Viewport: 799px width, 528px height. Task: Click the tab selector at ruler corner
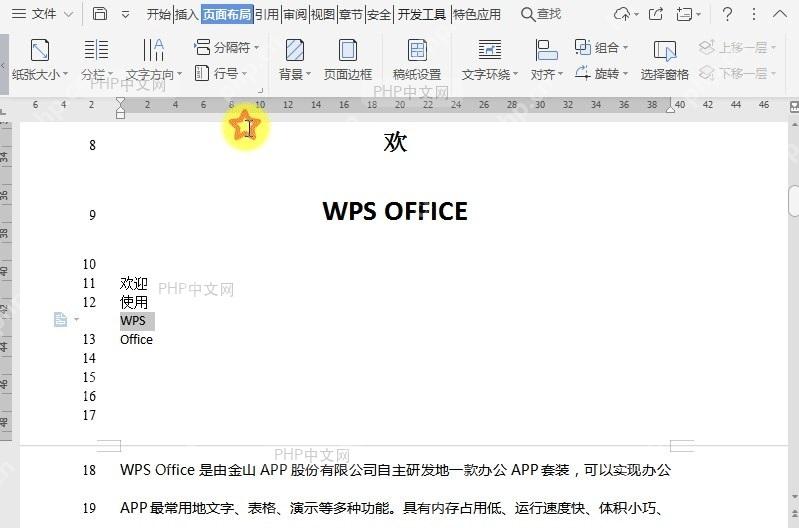[4, 110]
